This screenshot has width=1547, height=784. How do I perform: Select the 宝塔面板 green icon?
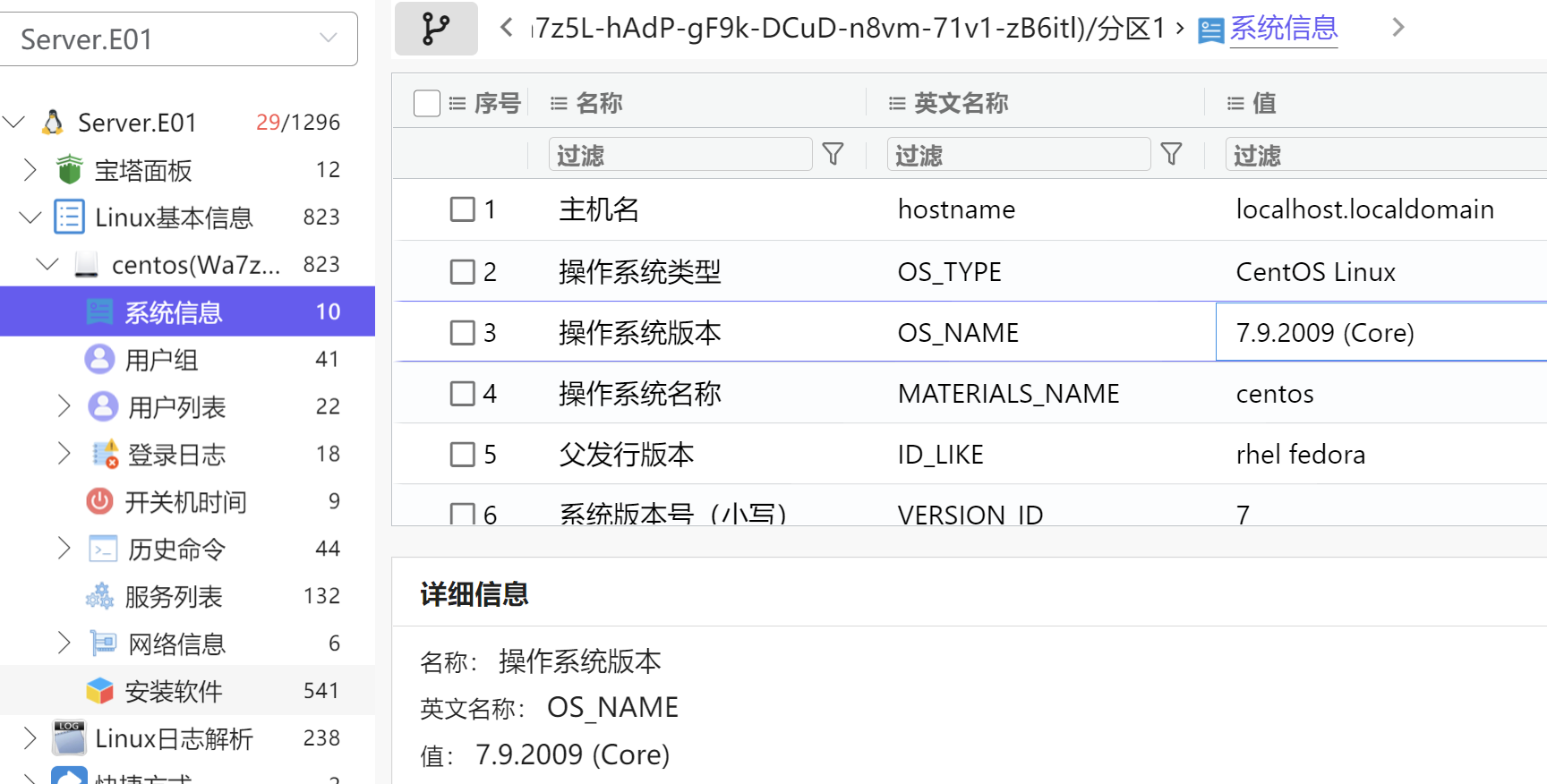pos(69,169)
